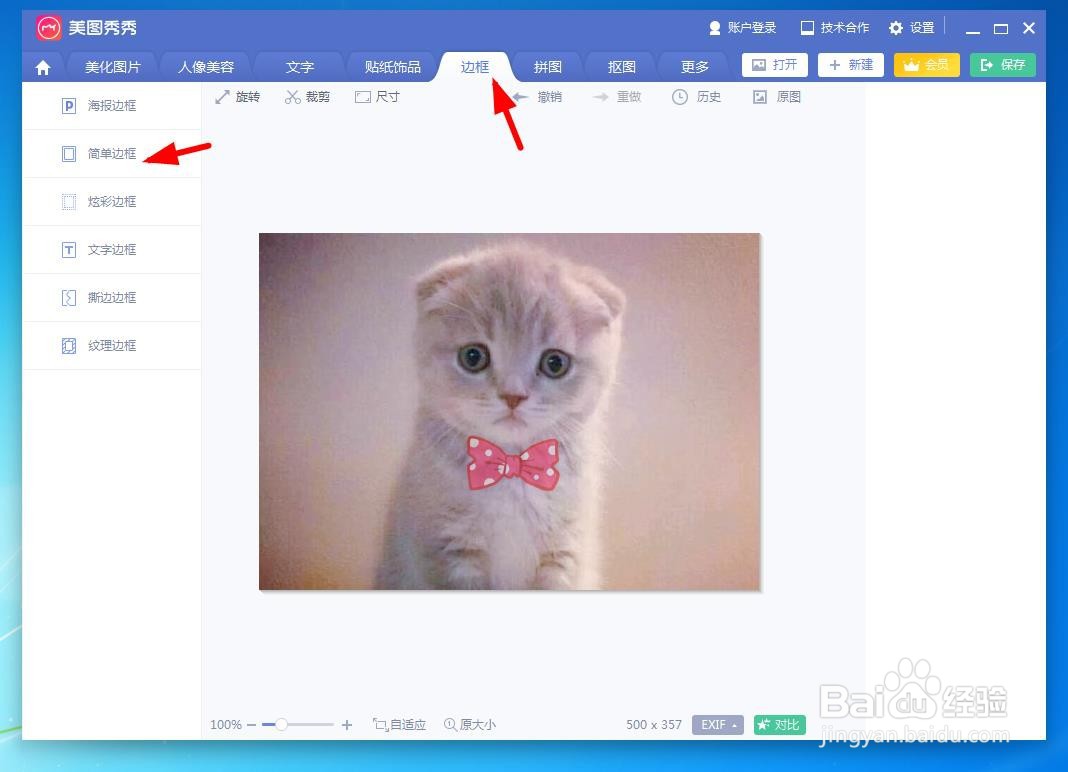Switch to the 文字 tab
The width and height of the screenshot is (1068, 772).
tap(299, 67)
